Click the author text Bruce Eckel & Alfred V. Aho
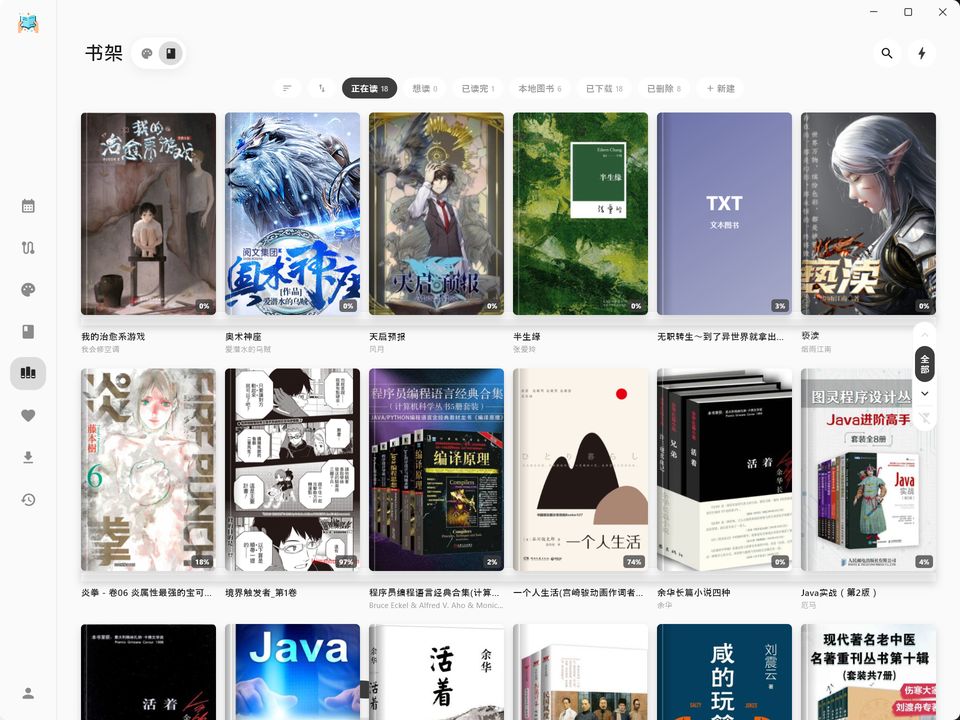Screen dimensions: 960x720 [x=436, y=605]
